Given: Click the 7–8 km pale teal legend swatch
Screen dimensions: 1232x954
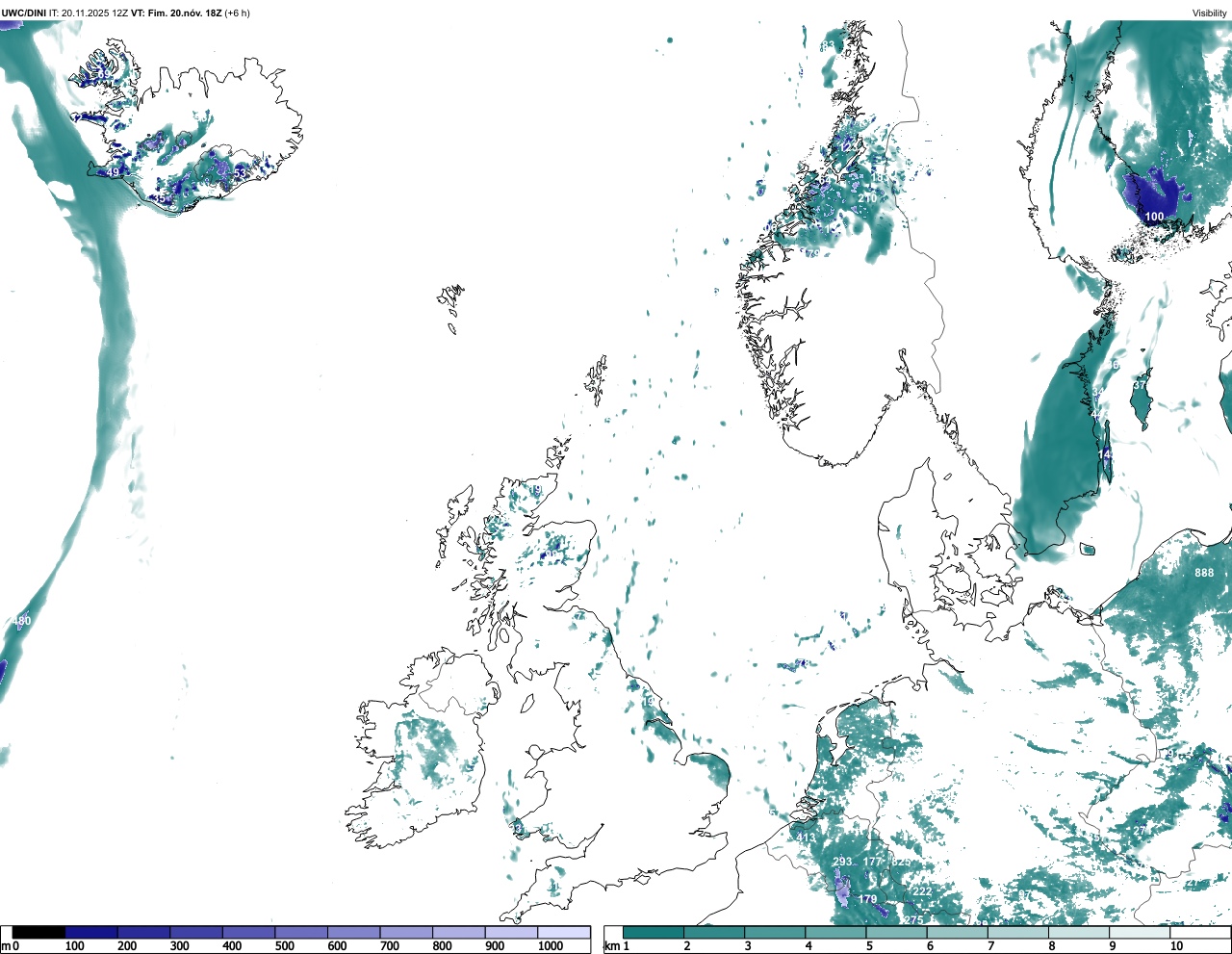Looking at the screenshot, I should click(1018, 932).
